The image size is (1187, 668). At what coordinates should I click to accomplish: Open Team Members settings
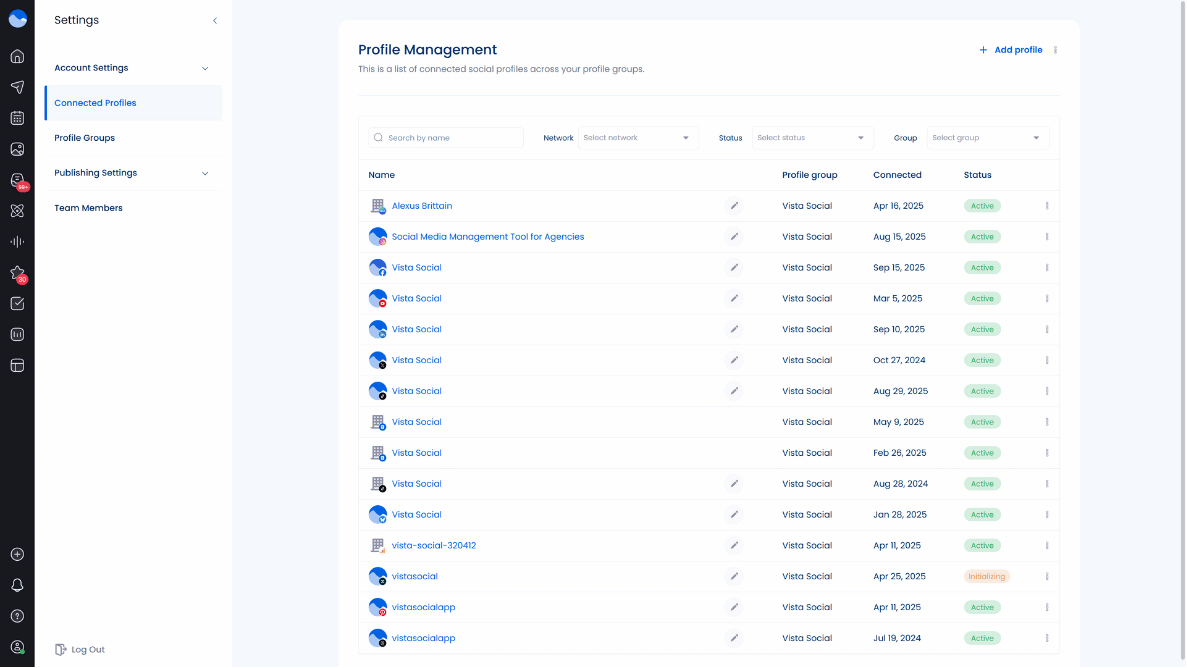[90, 207]
